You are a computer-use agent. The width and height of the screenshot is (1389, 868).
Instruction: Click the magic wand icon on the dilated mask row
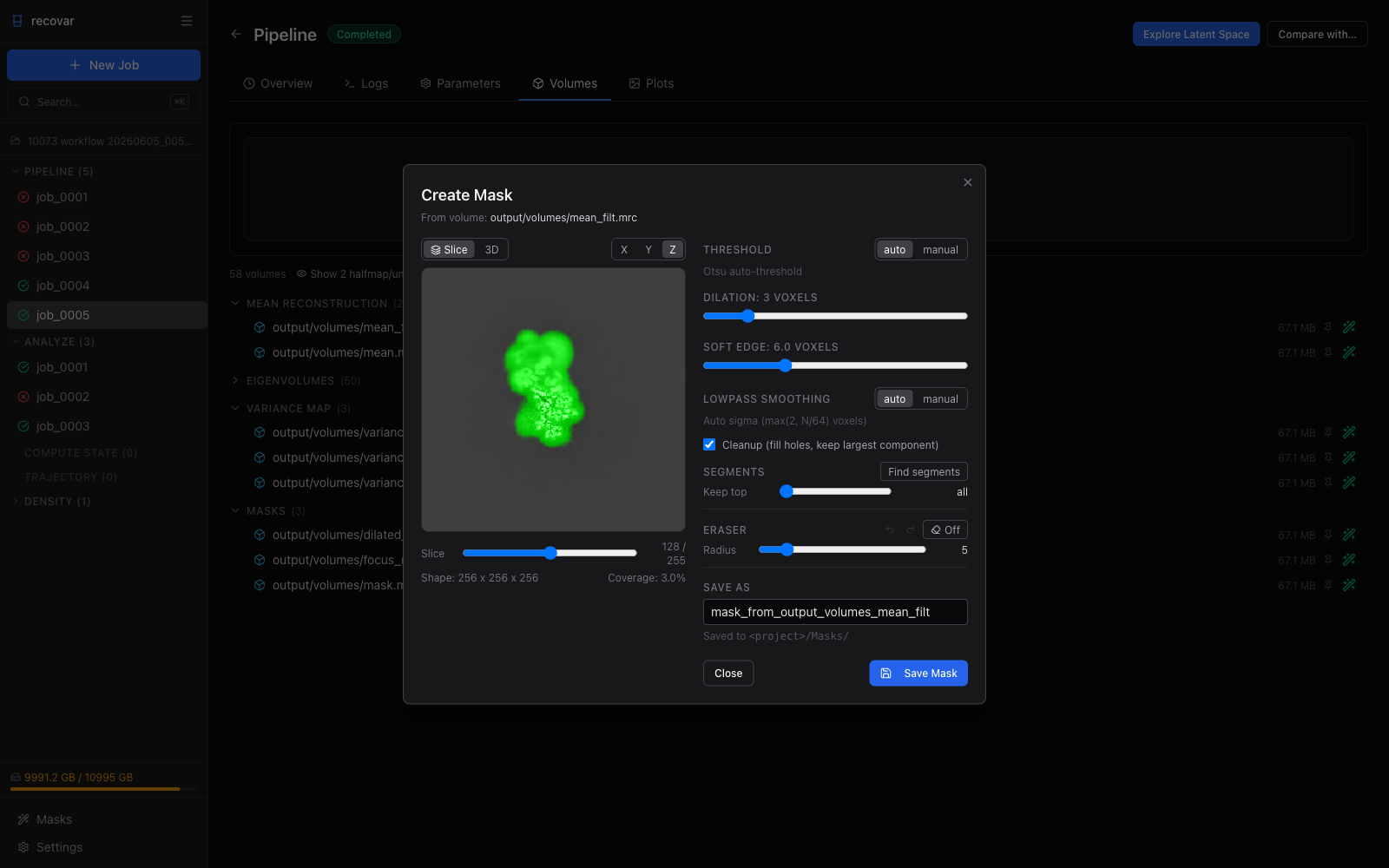1349,535
